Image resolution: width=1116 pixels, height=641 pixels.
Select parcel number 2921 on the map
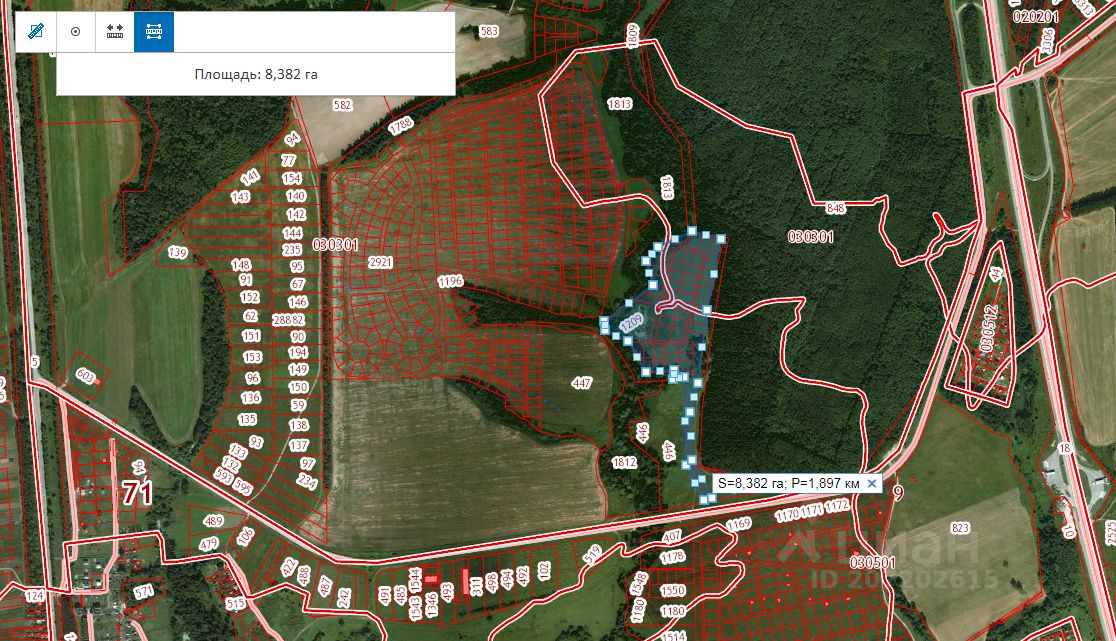pos(381,262)
